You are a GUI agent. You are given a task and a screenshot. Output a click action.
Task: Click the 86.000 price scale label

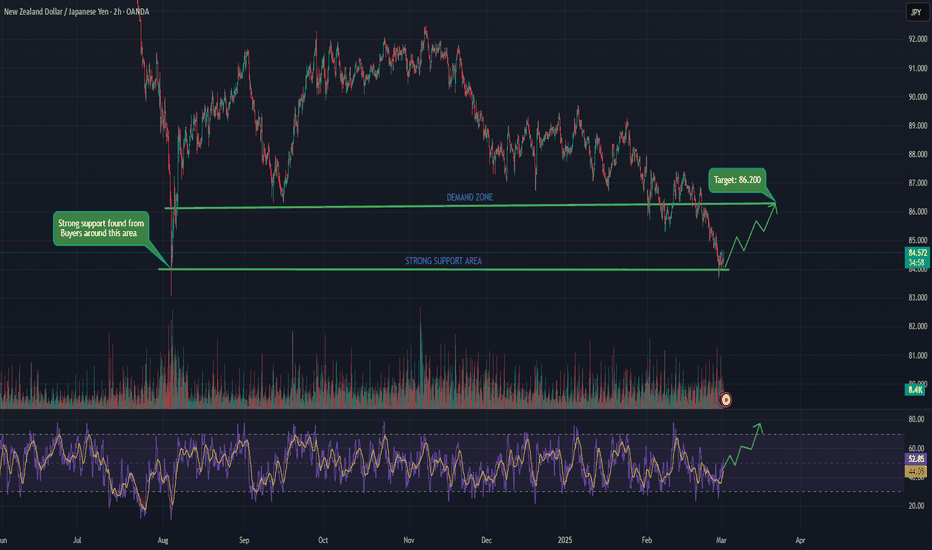point(917,212)
